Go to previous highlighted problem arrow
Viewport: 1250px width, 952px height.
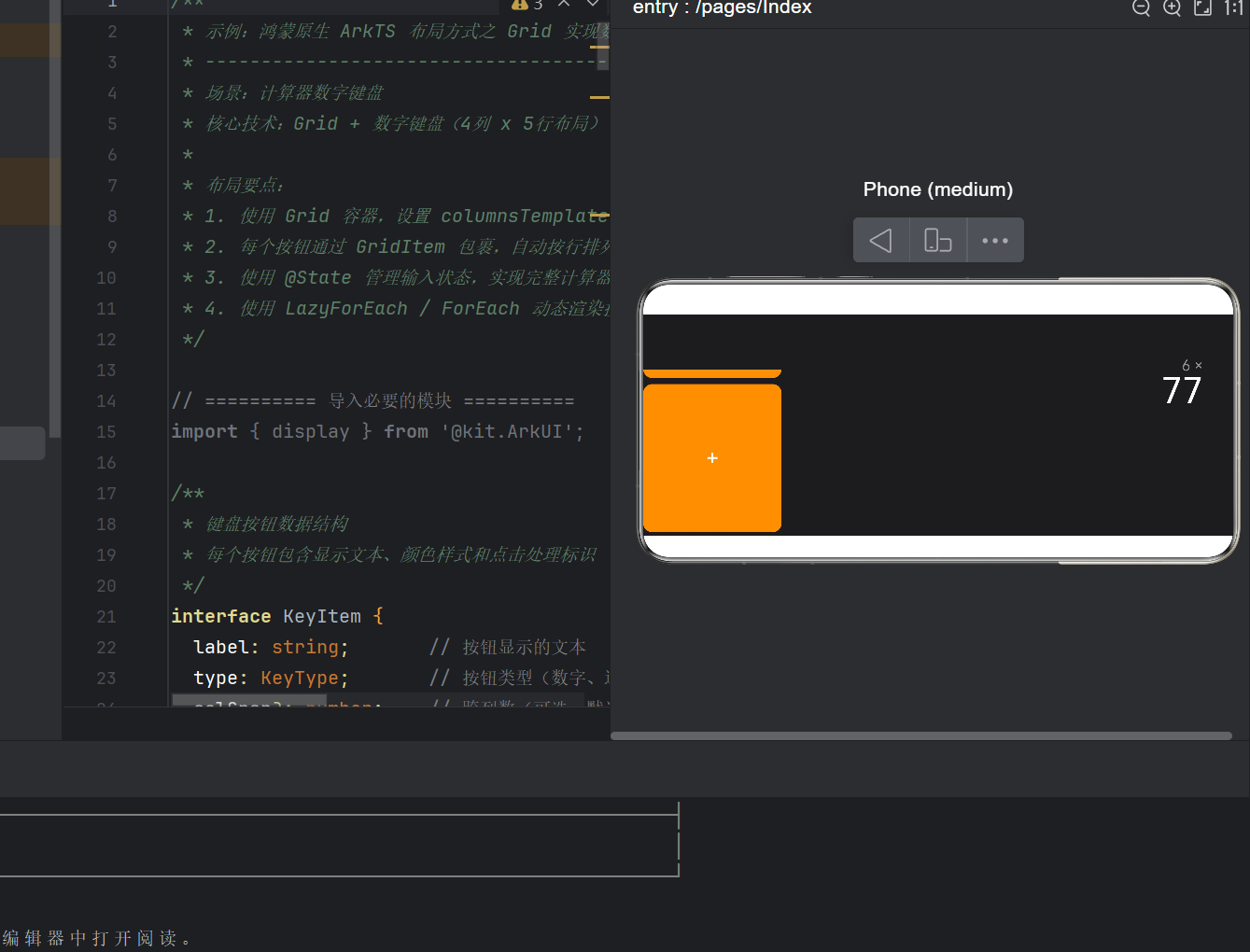click(x=564, y=4)
